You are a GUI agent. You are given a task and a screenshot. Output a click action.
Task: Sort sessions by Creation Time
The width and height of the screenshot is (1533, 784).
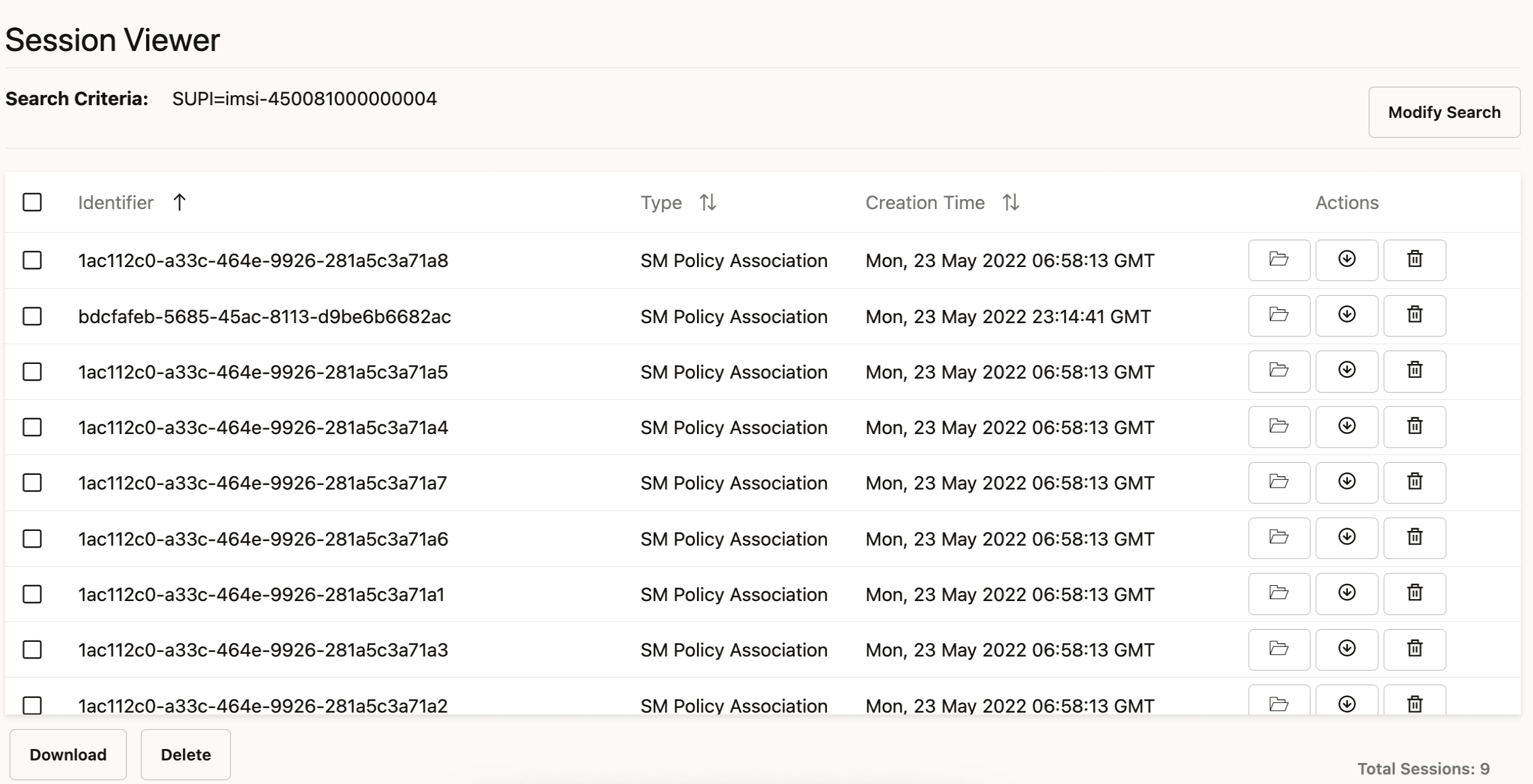click(x=1011, y=202)
